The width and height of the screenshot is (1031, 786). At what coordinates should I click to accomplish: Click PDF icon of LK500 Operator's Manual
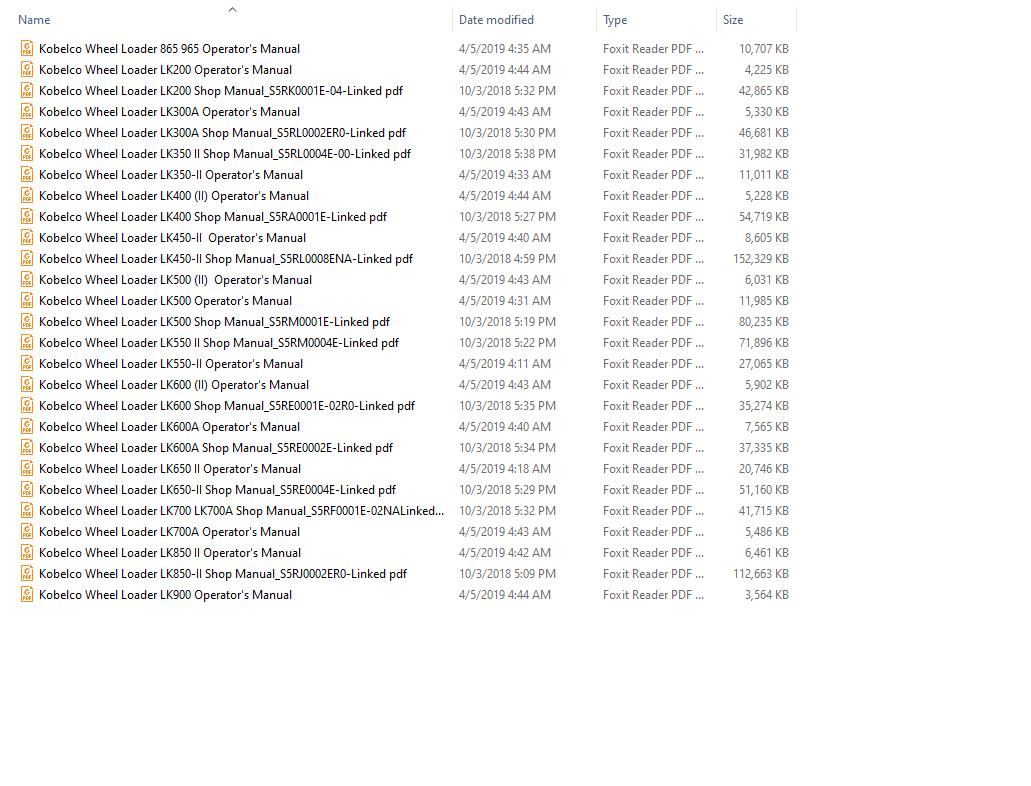pos(27,301)
